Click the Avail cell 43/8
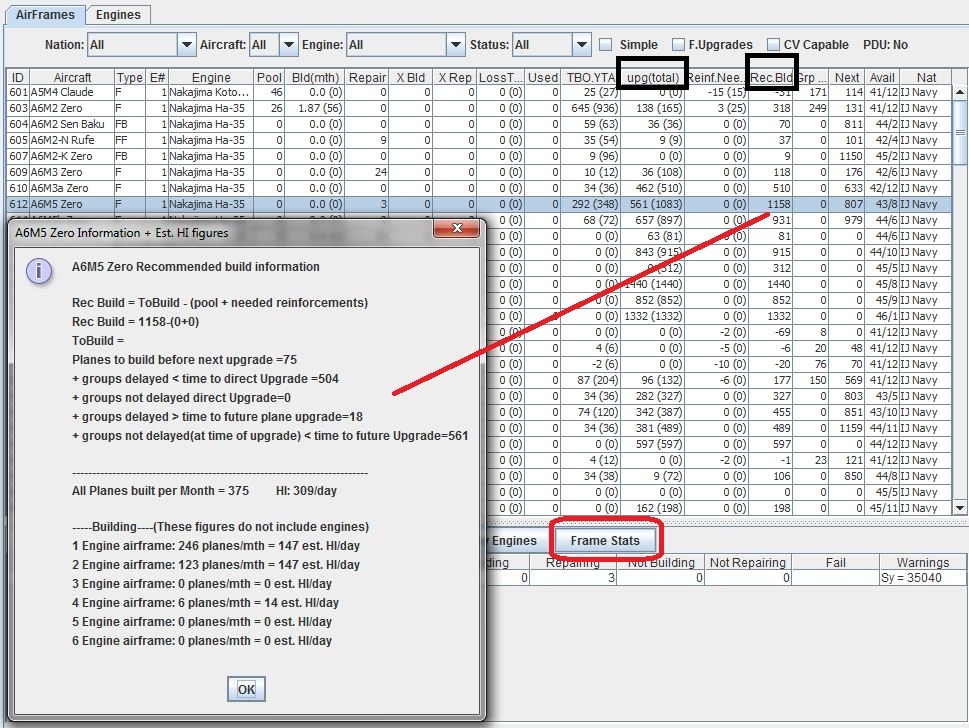The height and width of the screenshot is (728, 969). pos(884,204)
